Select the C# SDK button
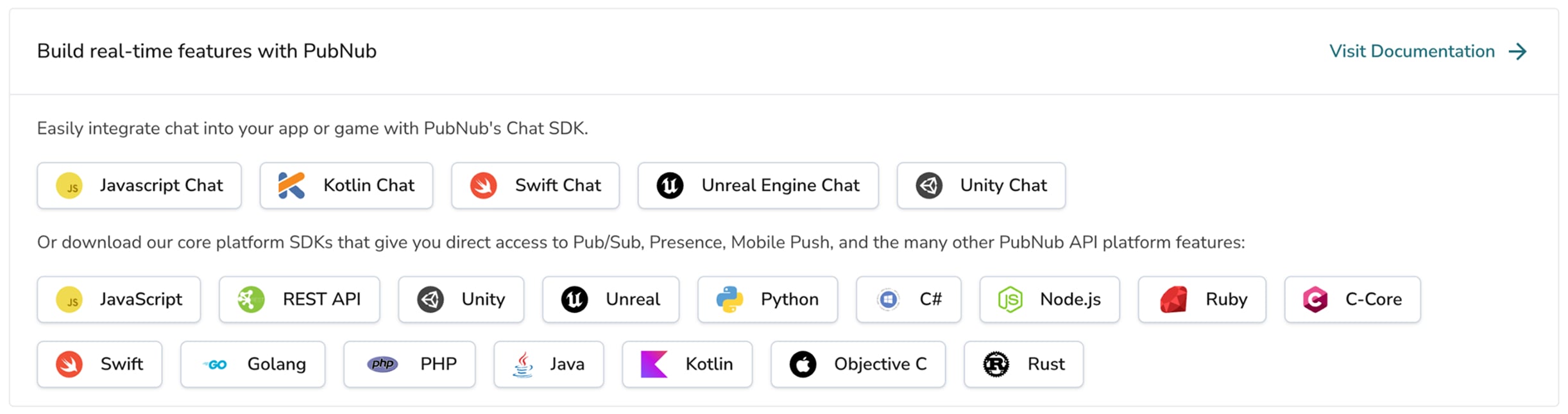Image resolution: width=1568 pixels, height=414 pixels. click(x=908, y=300)
